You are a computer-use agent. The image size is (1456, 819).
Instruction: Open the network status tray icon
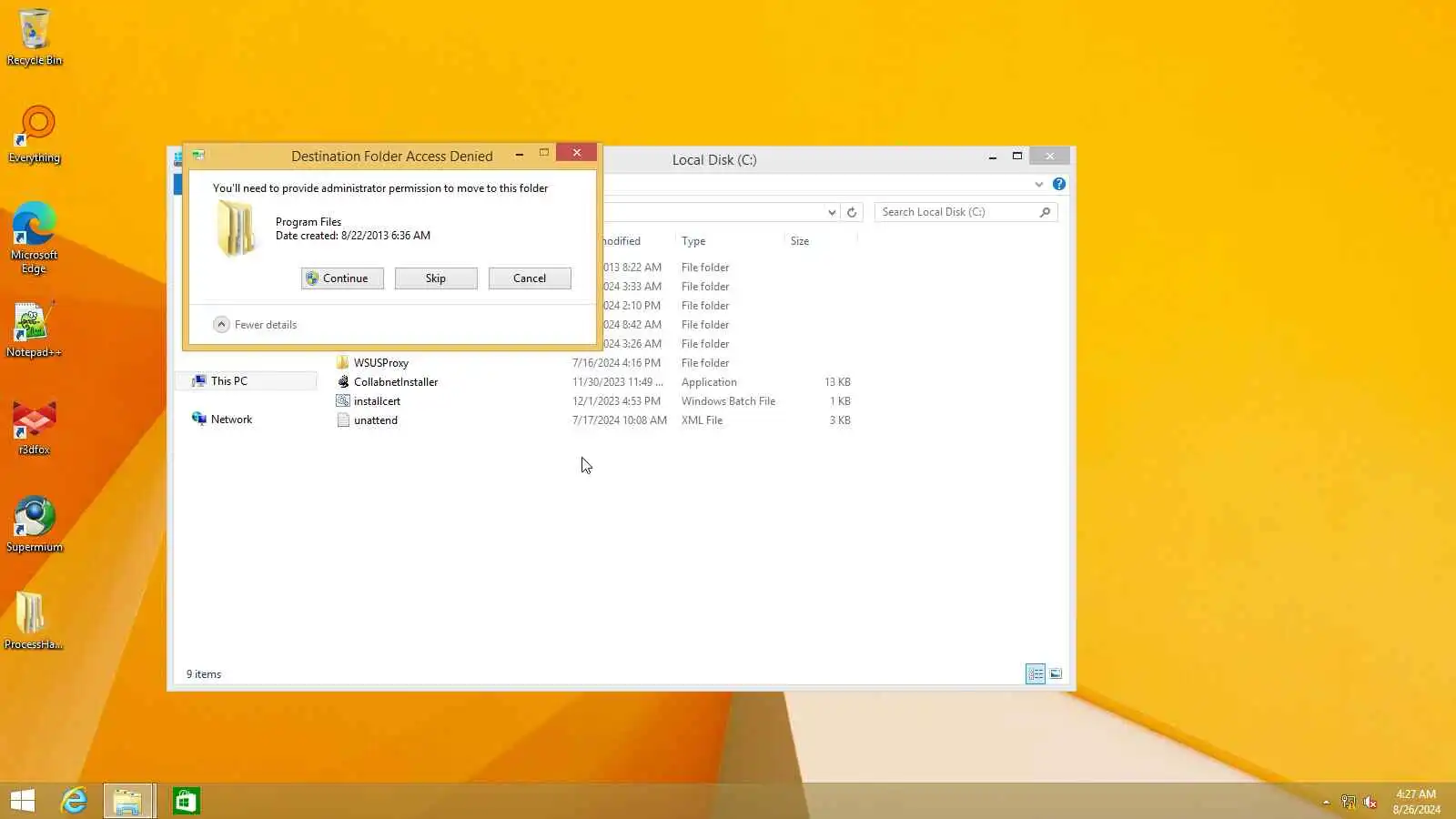click(1349, 802)
